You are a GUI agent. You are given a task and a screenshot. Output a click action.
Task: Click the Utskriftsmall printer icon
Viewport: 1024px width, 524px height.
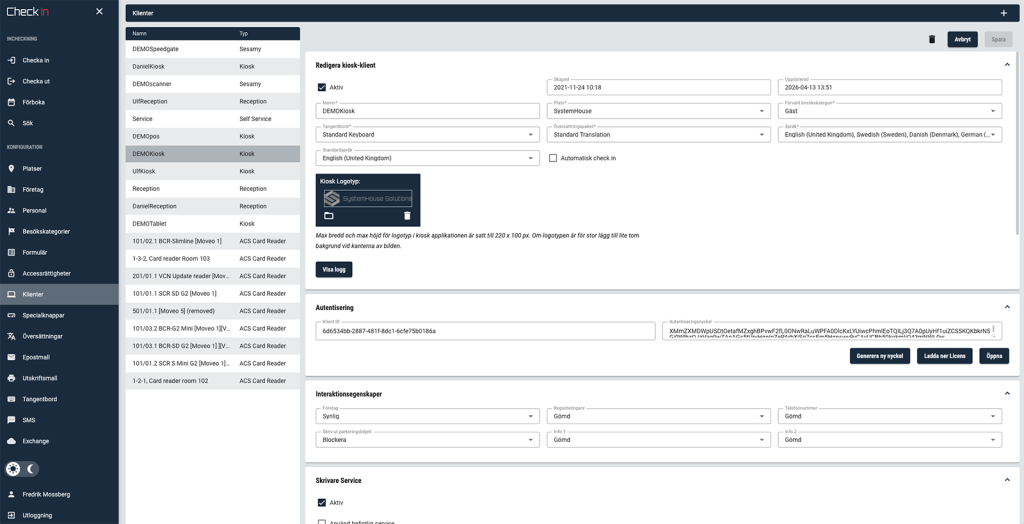11,378
